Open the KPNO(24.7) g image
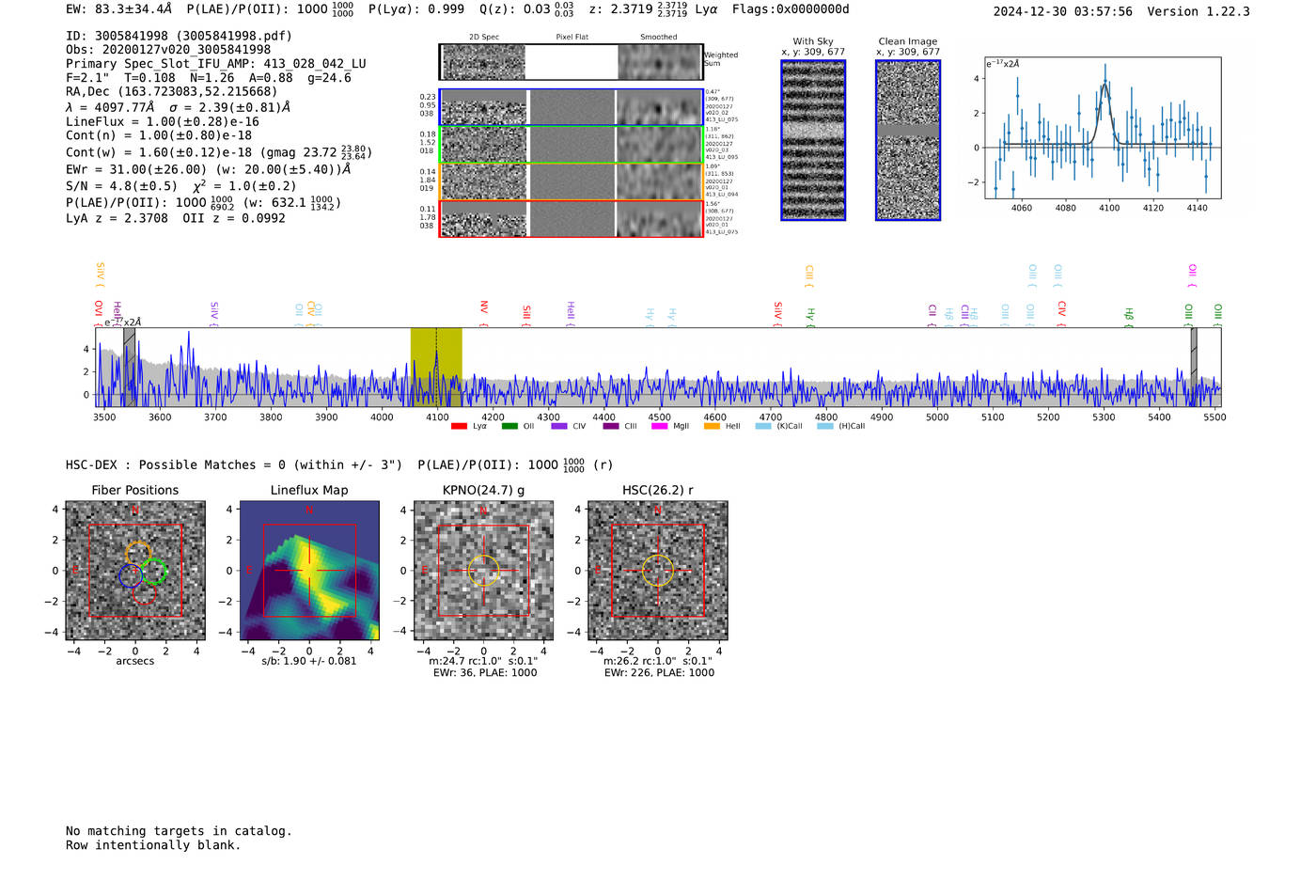This screenshot has height=896, width=1316. click(x=484, y=571)
